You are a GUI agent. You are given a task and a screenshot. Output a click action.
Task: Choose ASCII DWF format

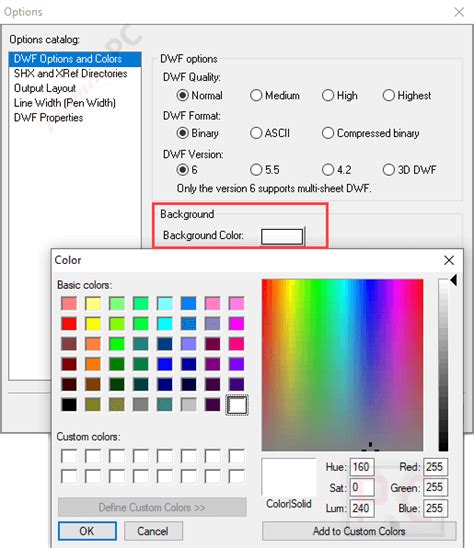point(270,133)
